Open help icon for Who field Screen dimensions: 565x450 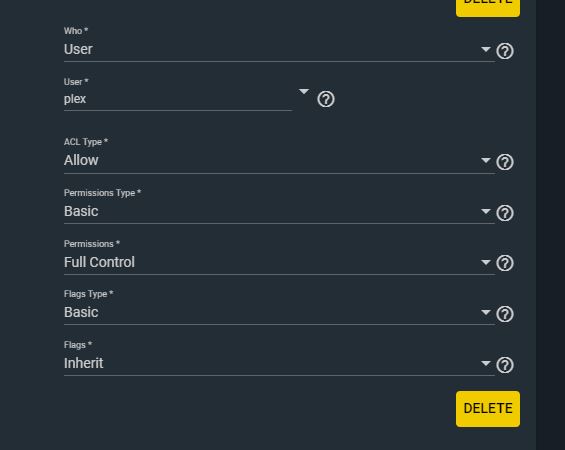pyautogui.click(x=505, y=51)
